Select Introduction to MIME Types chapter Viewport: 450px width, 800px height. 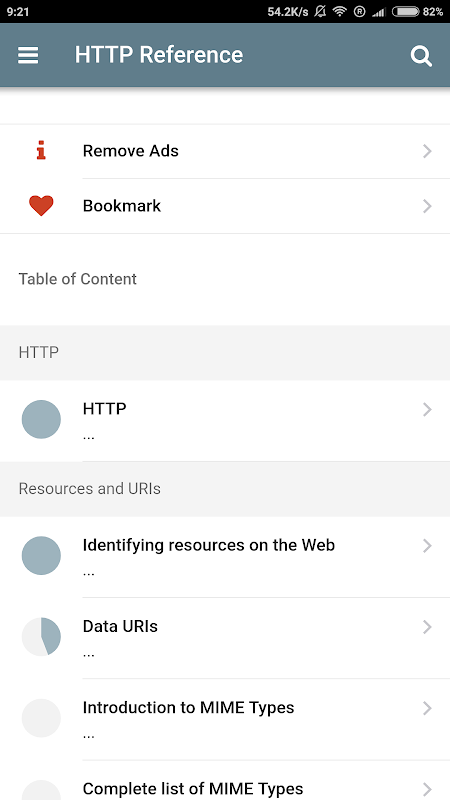pyautogui.click(x=225, y=719)
